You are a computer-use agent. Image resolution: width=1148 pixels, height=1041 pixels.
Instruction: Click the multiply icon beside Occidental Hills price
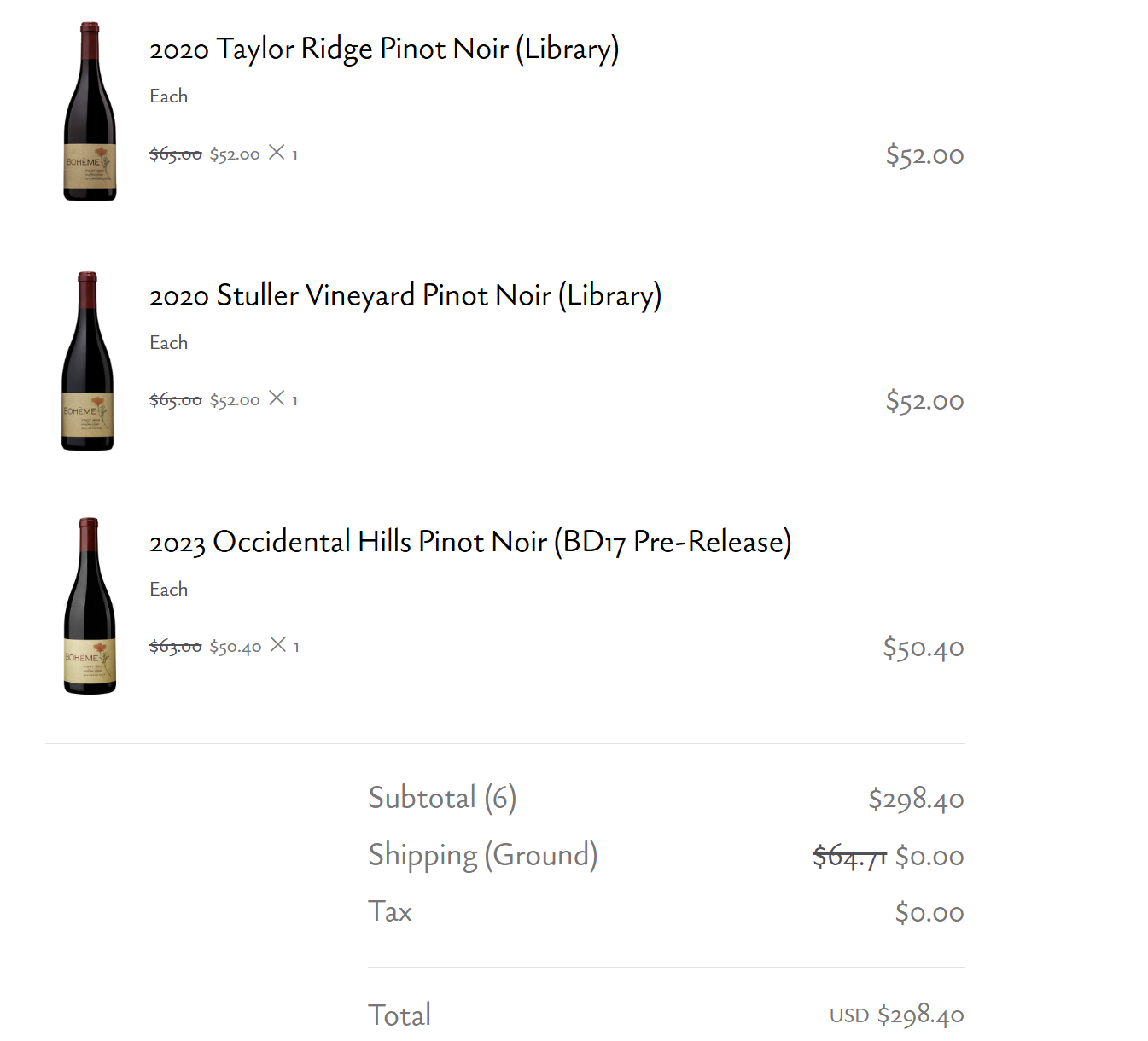[x=278, y=645]
